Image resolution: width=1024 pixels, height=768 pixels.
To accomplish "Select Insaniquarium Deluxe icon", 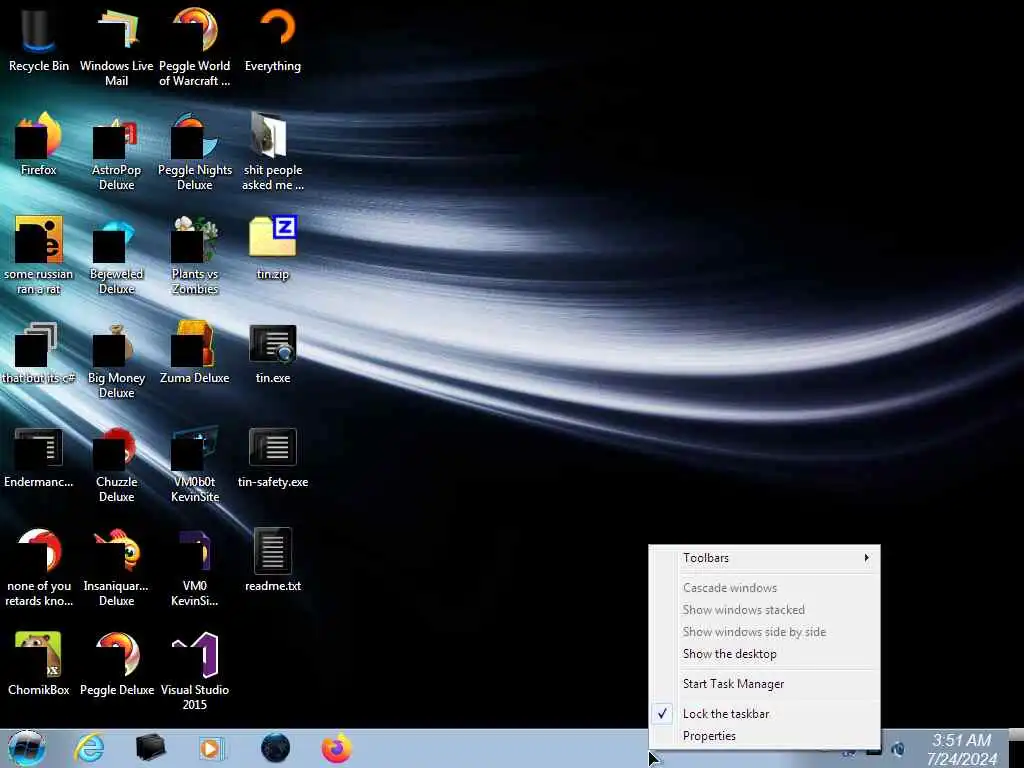I will tap(116, 568).
